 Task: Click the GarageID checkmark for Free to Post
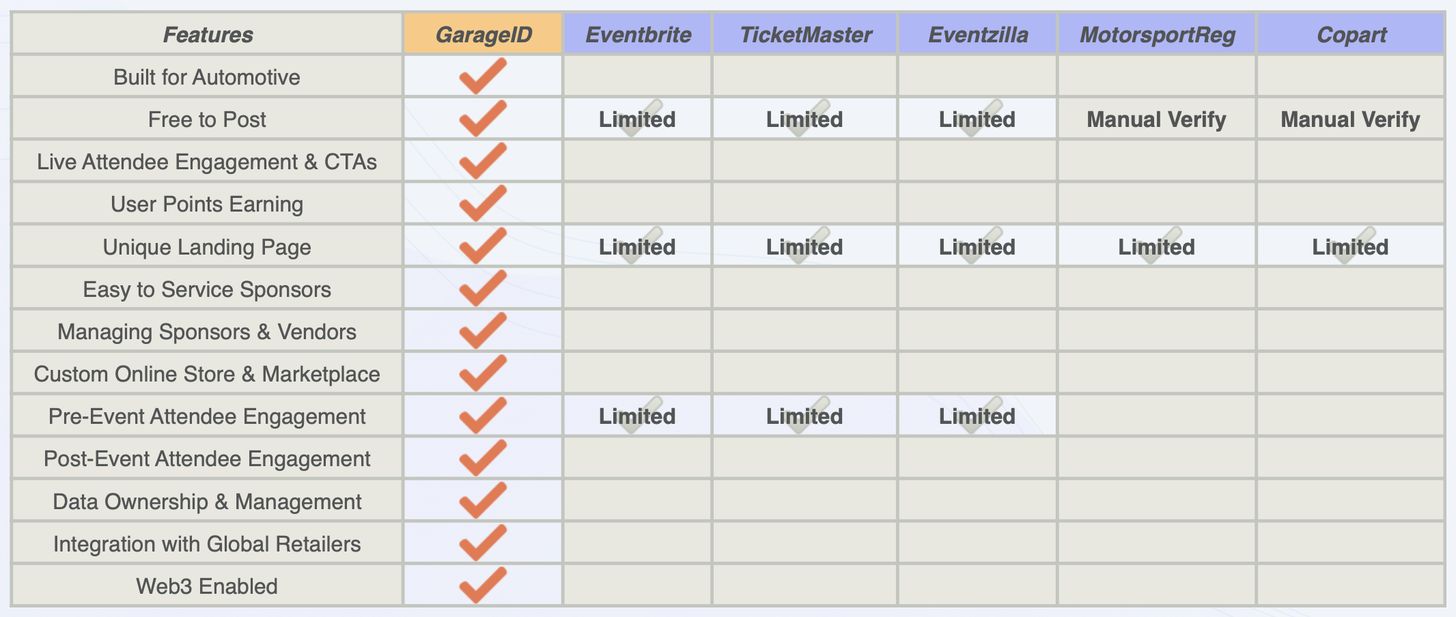(483, 119)
